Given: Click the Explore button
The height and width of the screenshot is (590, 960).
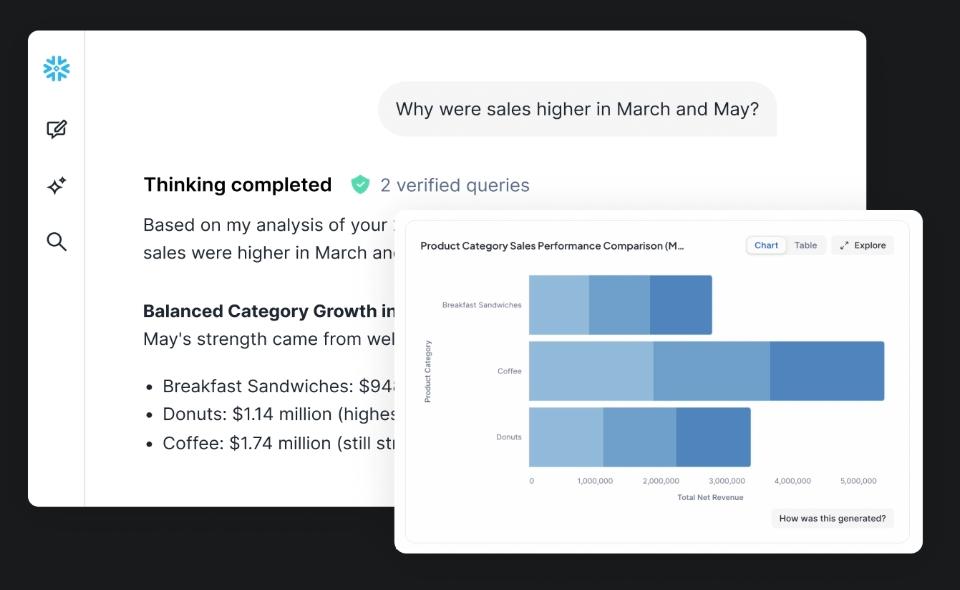Looking at the screenshot, I should pos(863,245).
